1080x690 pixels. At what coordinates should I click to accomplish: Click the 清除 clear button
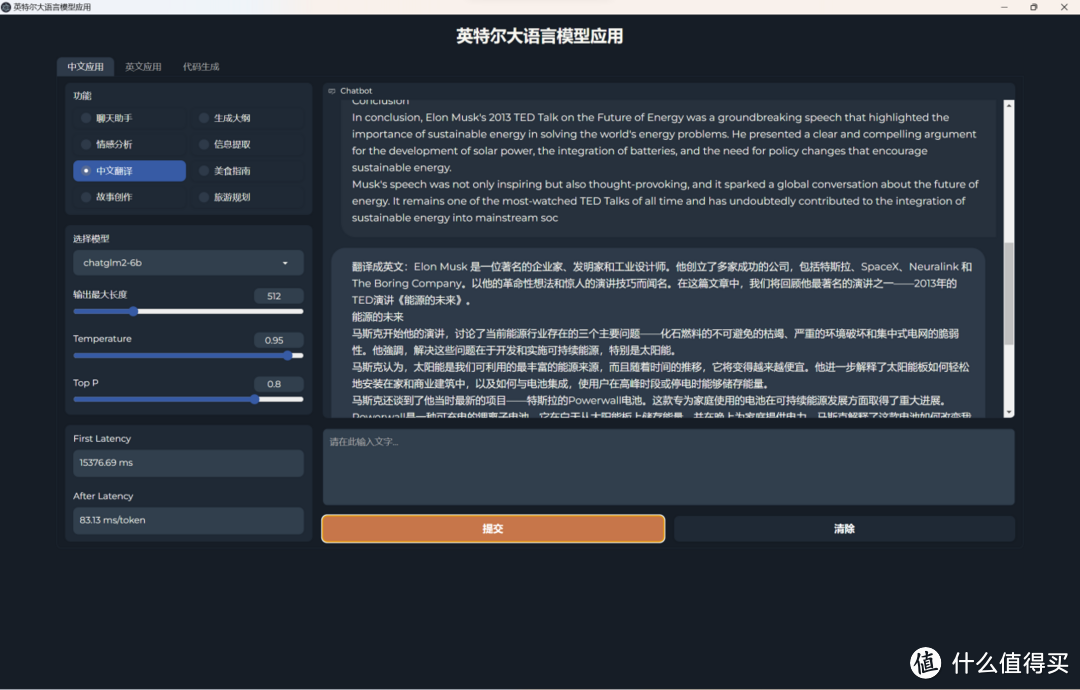[x=844, y=529]
